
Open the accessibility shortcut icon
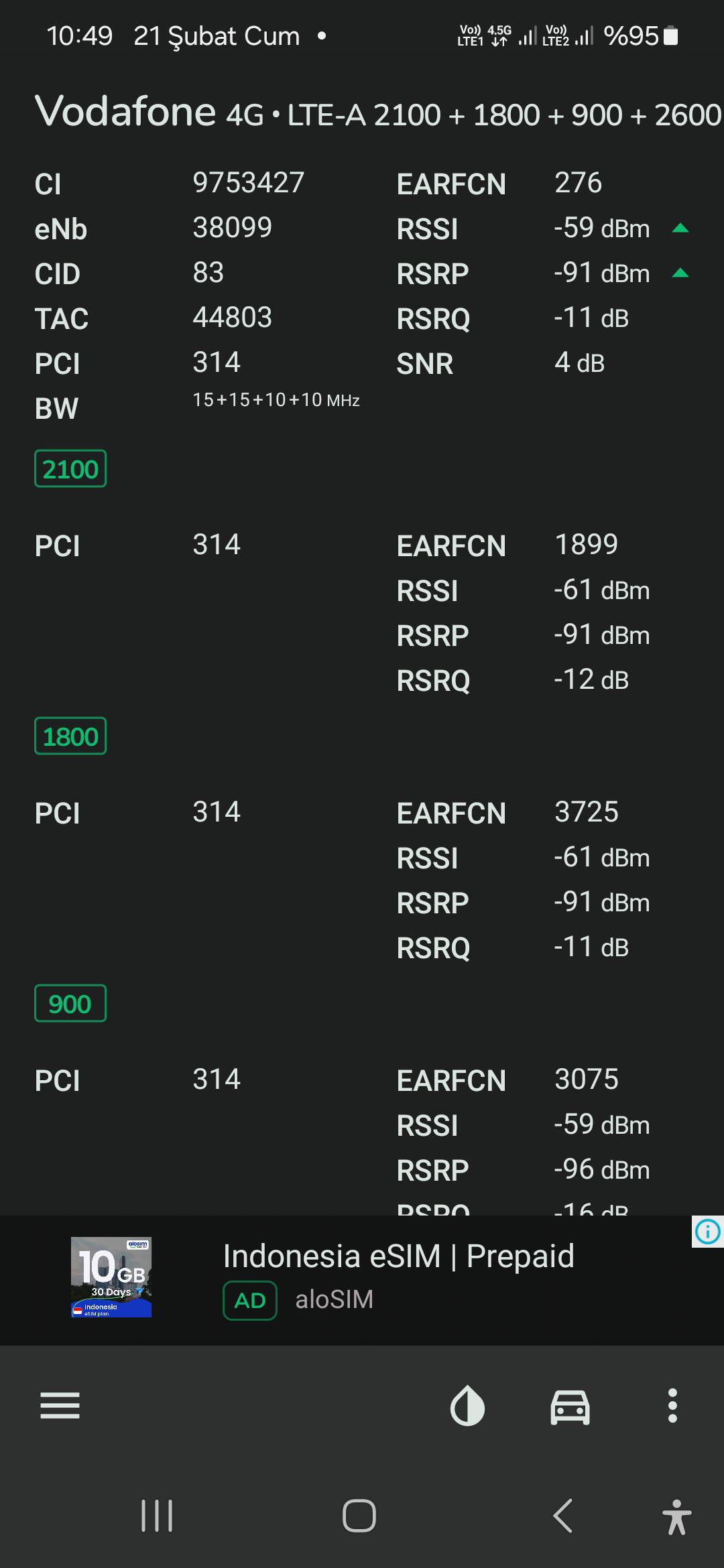click(x=676, y=1517)
